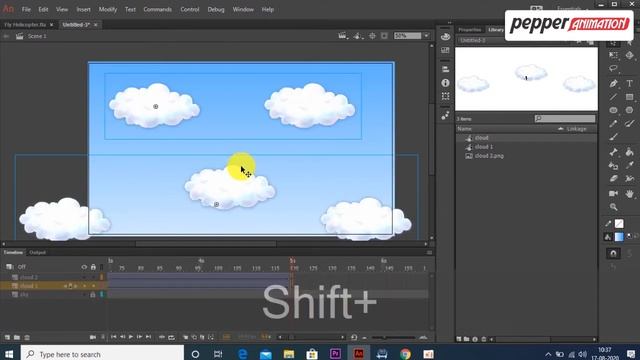This screenshot has height=360, width=640.
Task: Delete the selected timeline layer
Action: click(27, 337)
